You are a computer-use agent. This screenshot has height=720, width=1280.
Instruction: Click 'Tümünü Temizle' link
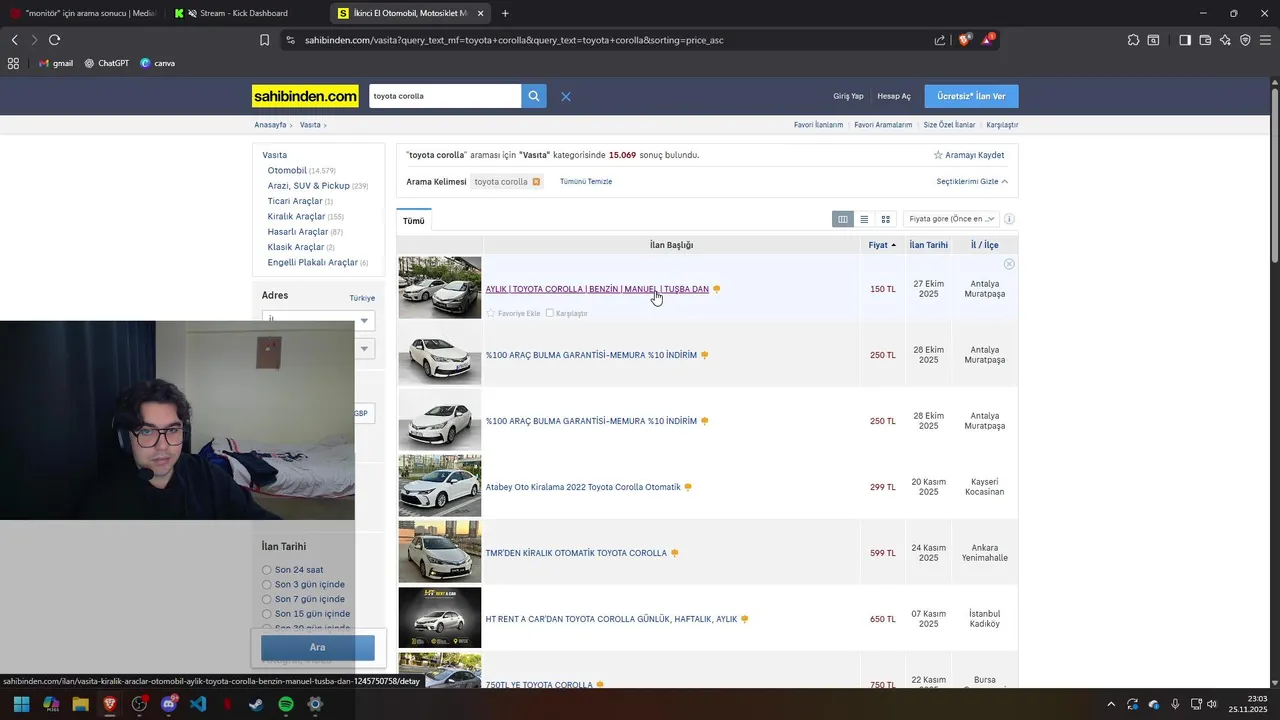click(586, 182)
